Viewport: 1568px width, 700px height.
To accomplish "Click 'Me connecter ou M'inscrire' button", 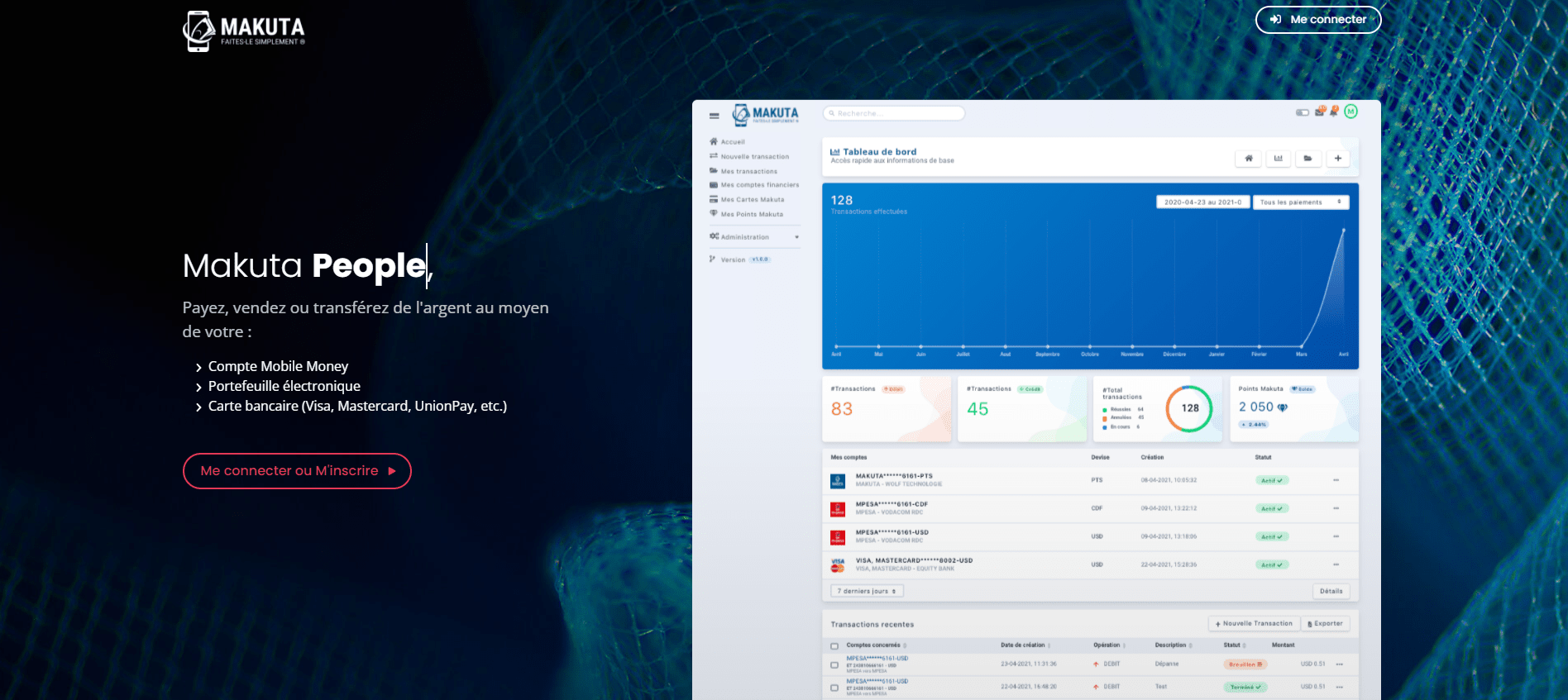I will 297,471.
